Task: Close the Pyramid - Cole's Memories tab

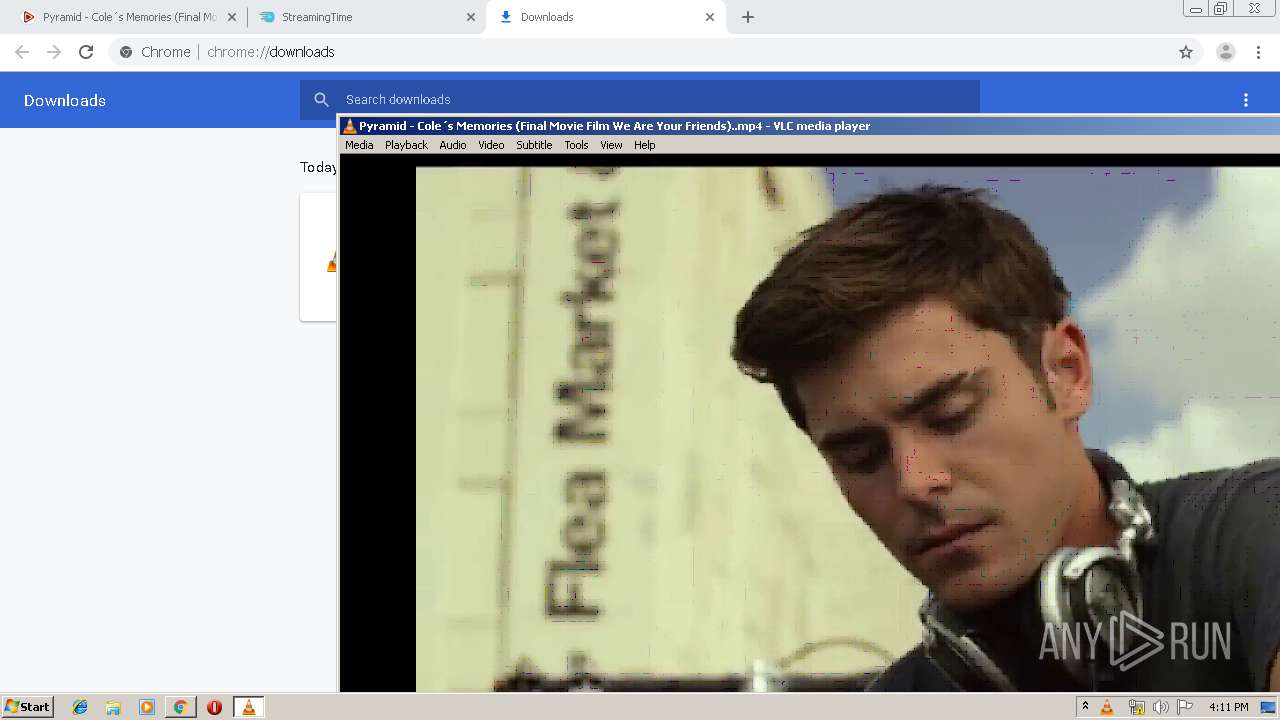Action: pos(232,17)
